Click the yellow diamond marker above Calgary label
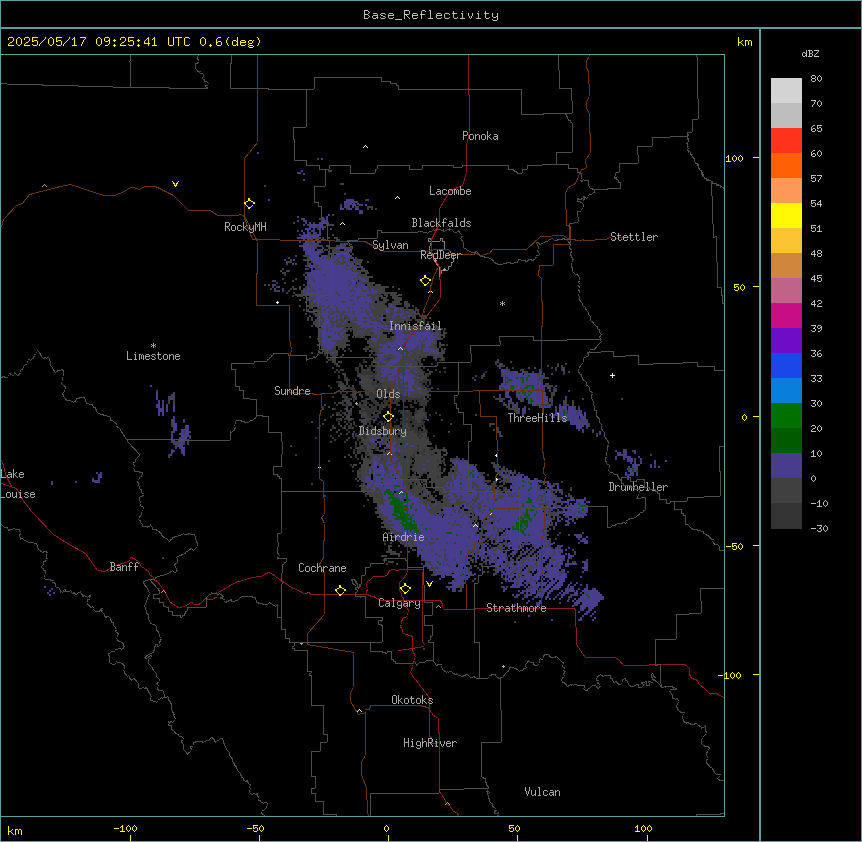This screenshot has height=842, width=862. 405,589
